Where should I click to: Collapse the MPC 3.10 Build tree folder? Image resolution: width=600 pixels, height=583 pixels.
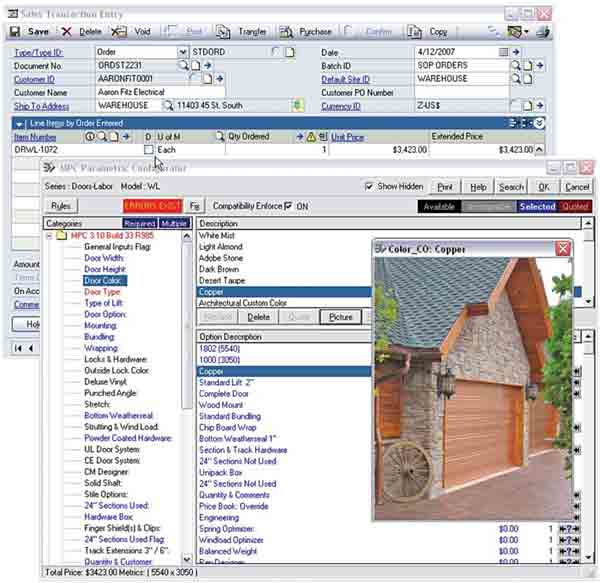(50, 236)
